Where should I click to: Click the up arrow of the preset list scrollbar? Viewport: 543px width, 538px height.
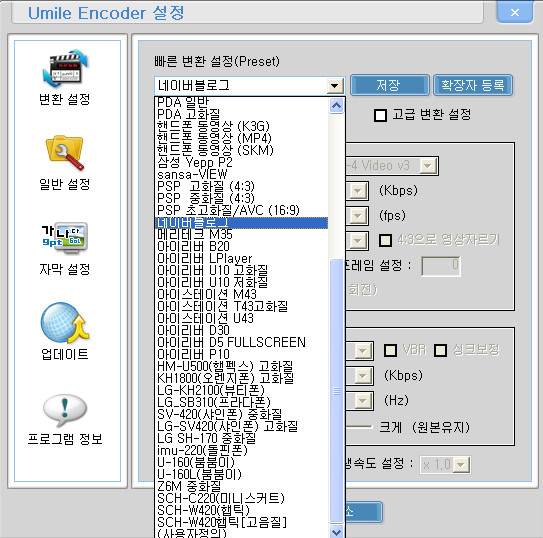336,105
